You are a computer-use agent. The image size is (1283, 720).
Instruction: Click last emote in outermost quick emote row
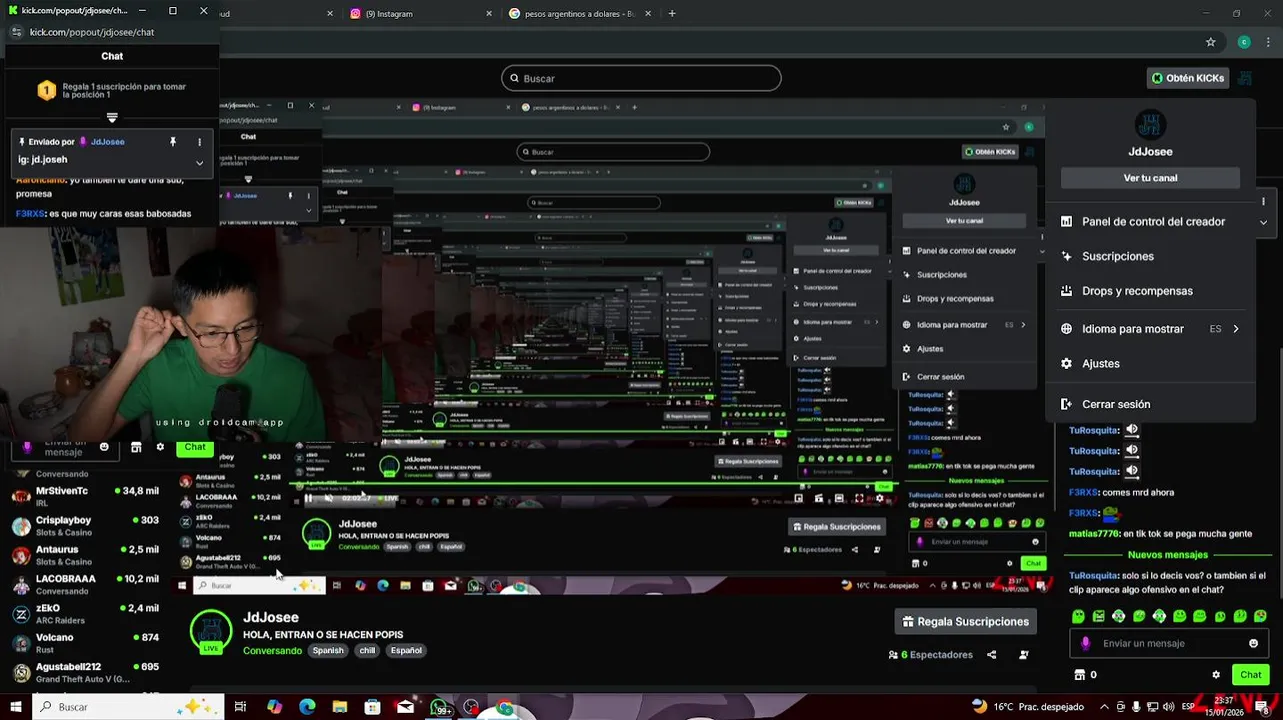coord(1260,616)
